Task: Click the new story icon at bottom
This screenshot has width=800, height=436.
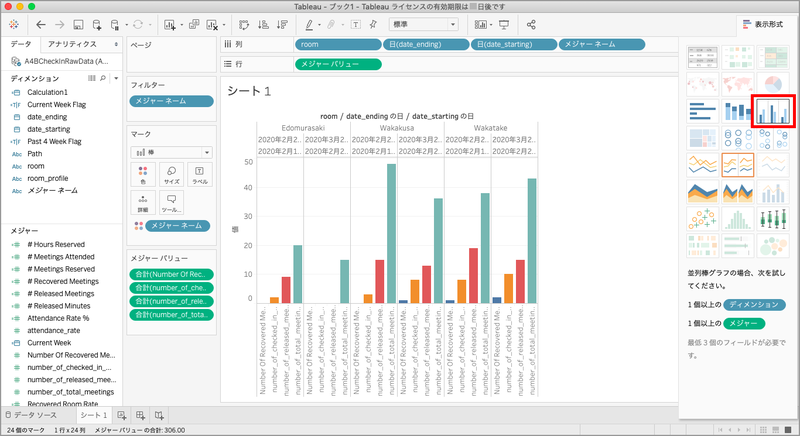Action: 159,415
